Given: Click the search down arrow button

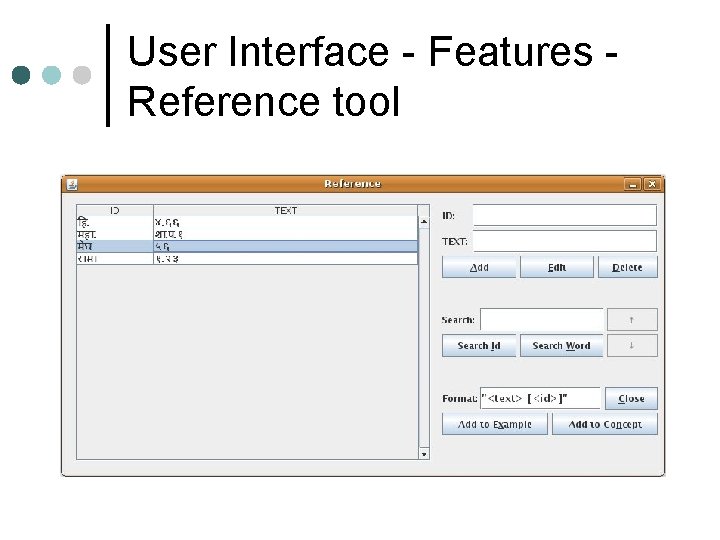Looking at the screenshot, I should click(x=632, y=345).
